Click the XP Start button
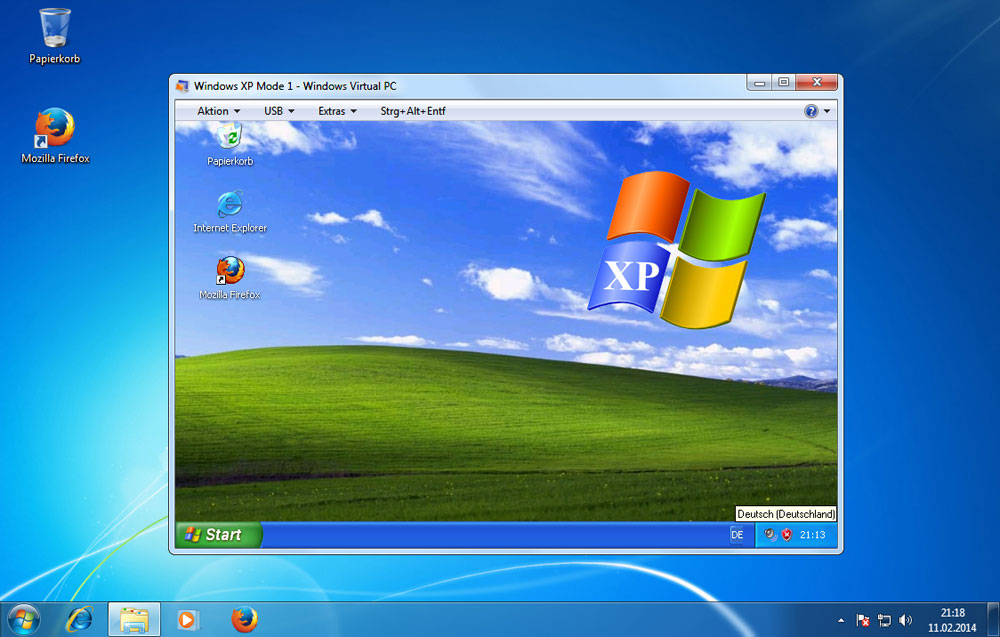This screenshot has height=637, width=1000. tap(218, 535)
